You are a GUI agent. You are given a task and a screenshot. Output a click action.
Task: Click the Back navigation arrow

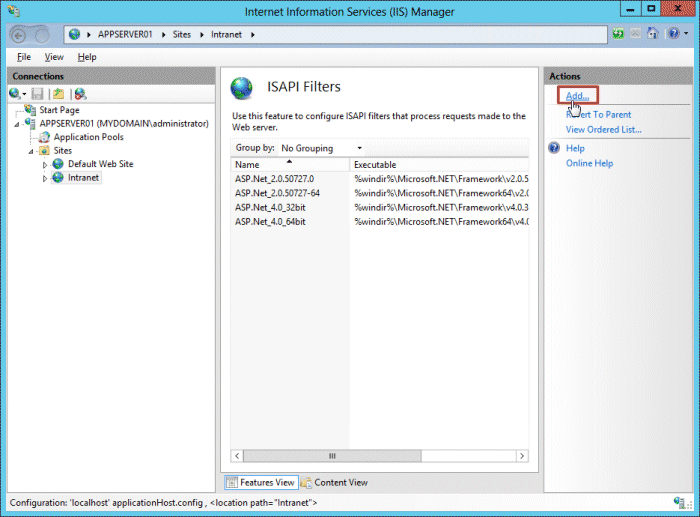pyautogui.click(x=18, y=35)
